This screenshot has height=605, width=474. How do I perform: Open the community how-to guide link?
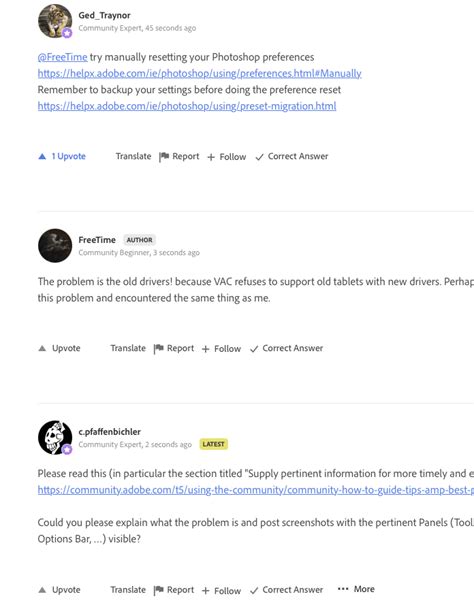(x=256, y=490)
